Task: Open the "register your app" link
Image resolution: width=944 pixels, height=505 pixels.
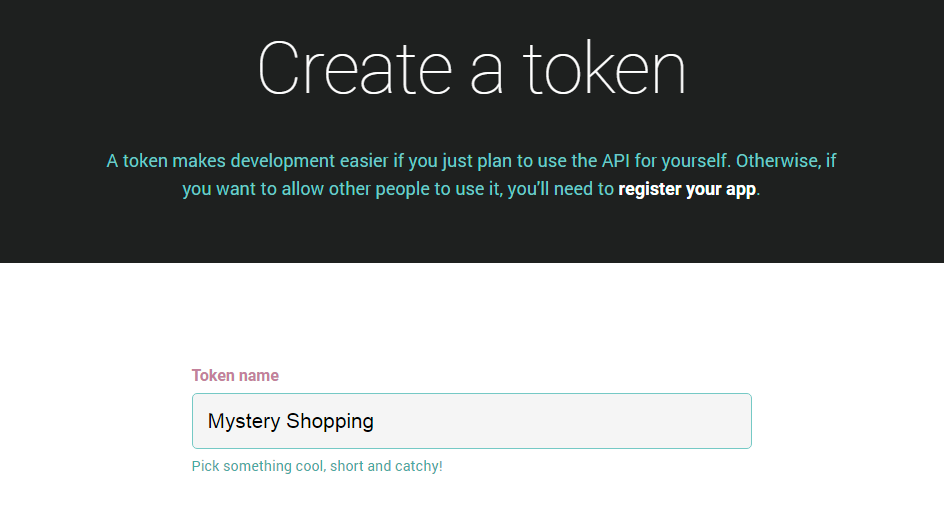Action: point(687,189)
